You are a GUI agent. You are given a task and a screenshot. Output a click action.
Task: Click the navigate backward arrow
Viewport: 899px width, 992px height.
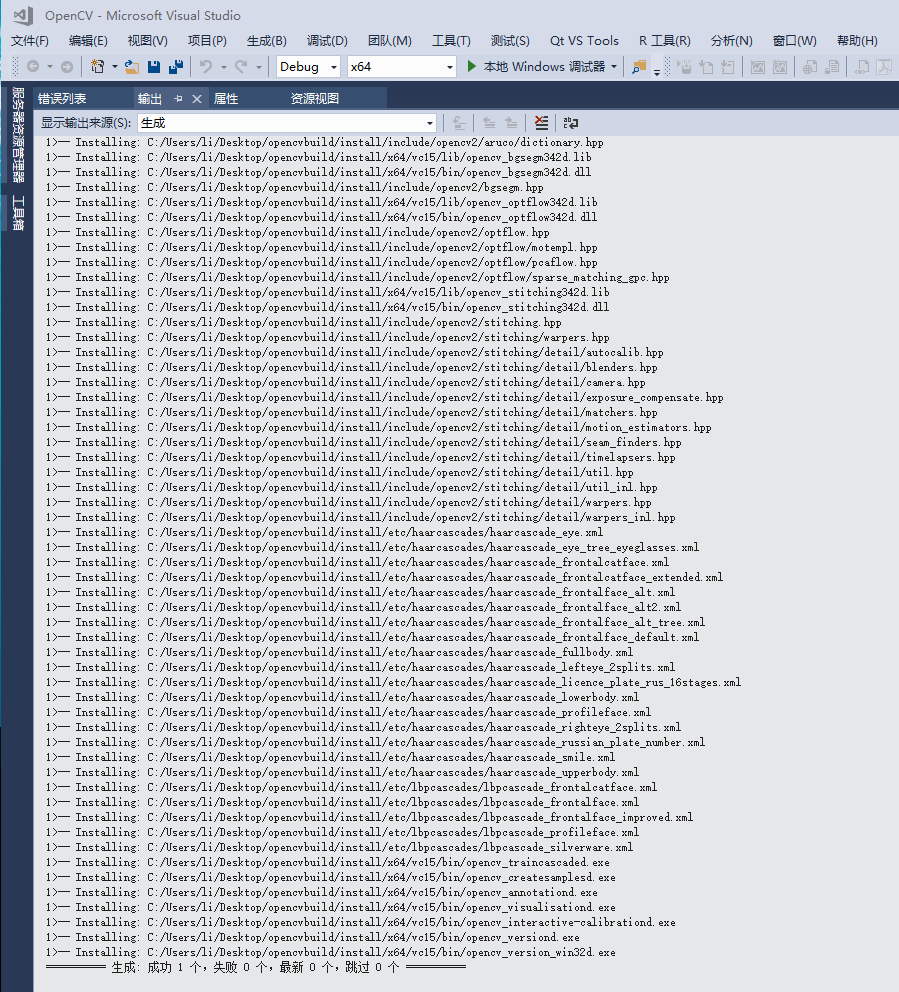pos(33,66)
